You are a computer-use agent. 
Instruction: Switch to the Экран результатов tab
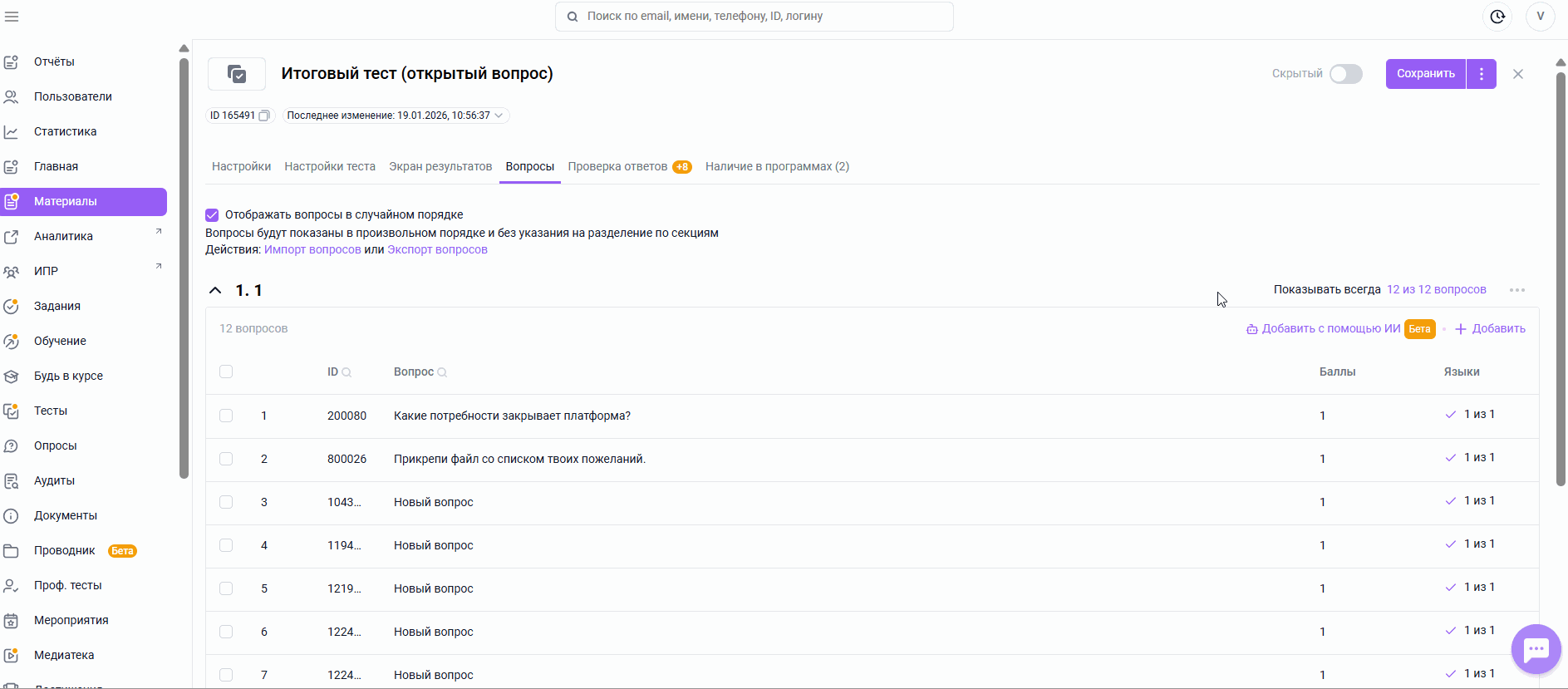point(440,166)
